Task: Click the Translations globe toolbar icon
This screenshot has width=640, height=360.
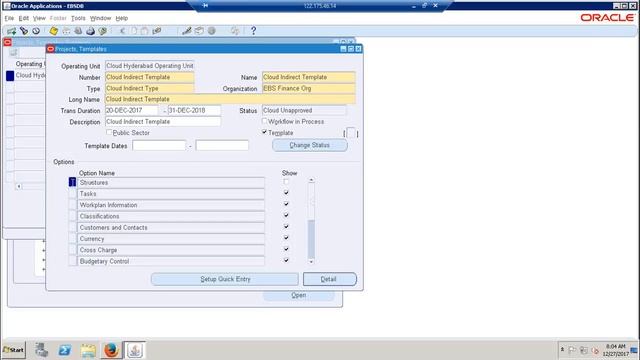Action: click(211, 31)
